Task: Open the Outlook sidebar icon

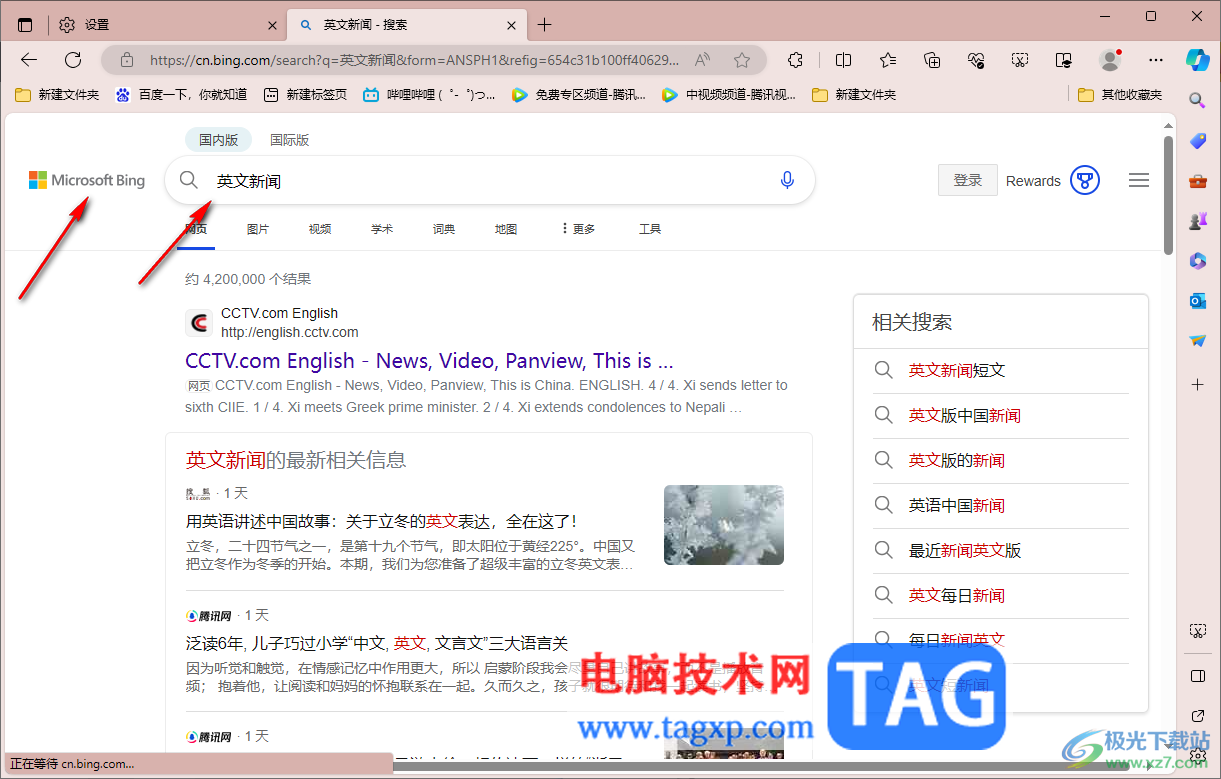Action: click(1197, 301)
